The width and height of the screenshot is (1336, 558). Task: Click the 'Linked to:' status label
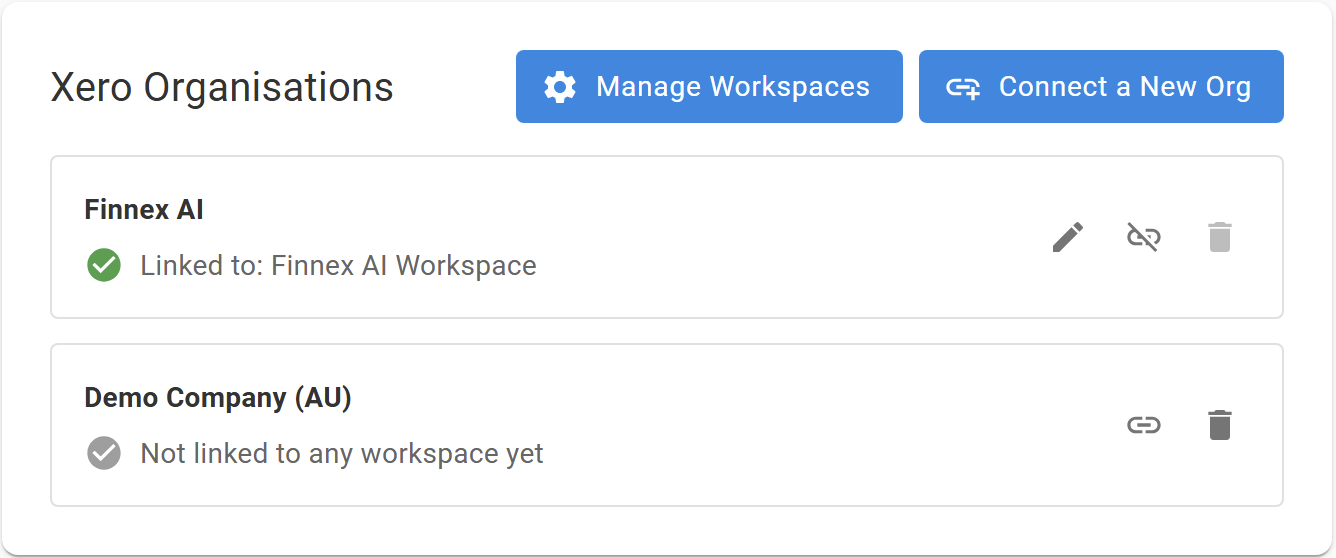pyautogui.click(x=202, y=265)
